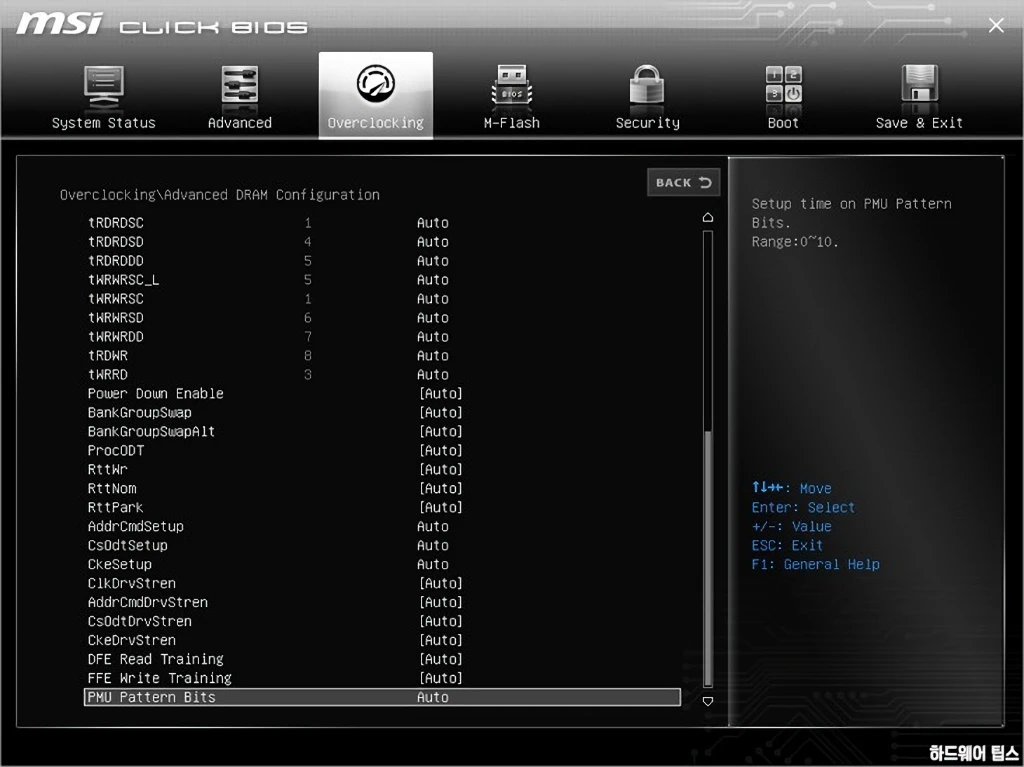Click the tRDWR setting label
The width and height of the screenshot is (1024, 767).
108,355
